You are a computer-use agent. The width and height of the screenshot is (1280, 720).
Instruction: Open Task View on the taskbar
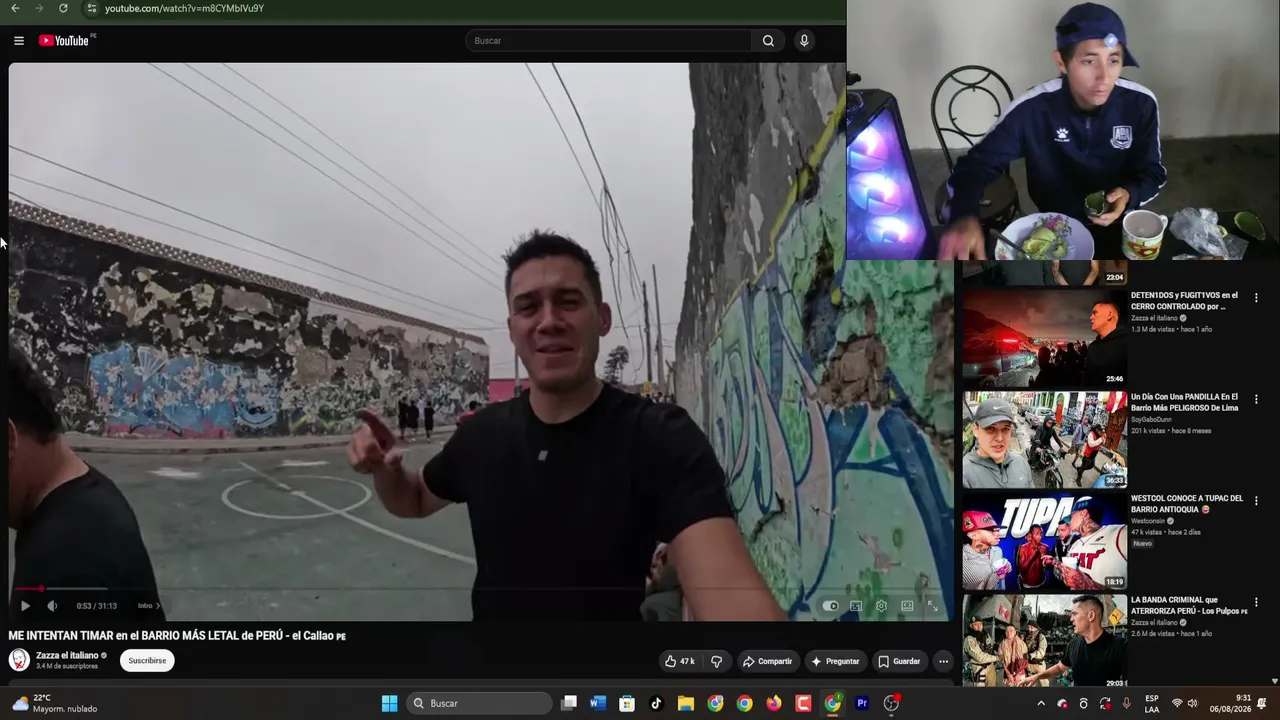569,703
